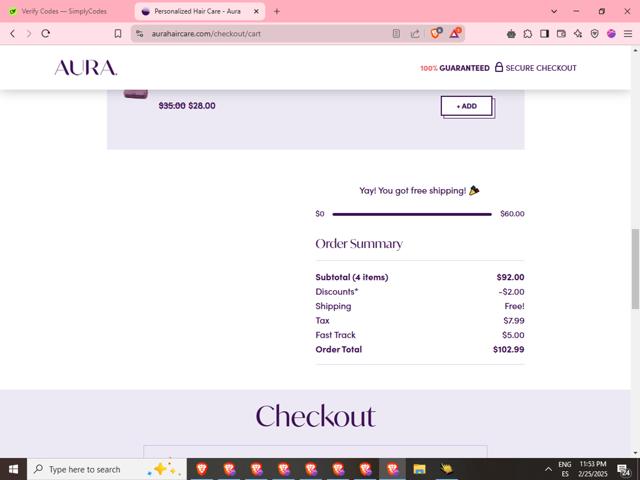640x480 pixels.
Task: Click the crossed-out price $35.00
Action: [x=172, y=106]
